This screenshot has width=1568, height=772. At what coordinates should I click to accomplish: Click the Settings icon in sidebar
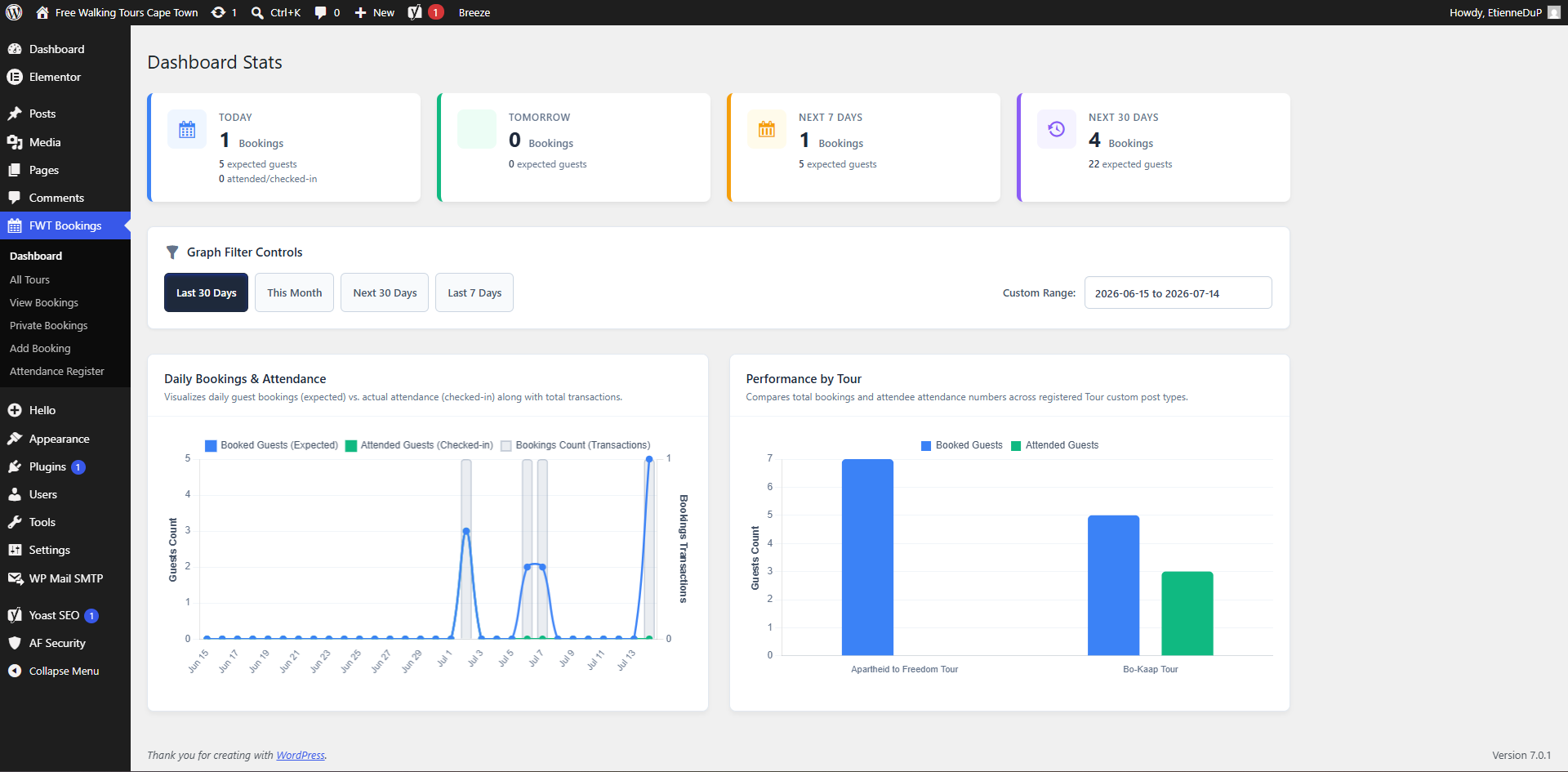15,550
